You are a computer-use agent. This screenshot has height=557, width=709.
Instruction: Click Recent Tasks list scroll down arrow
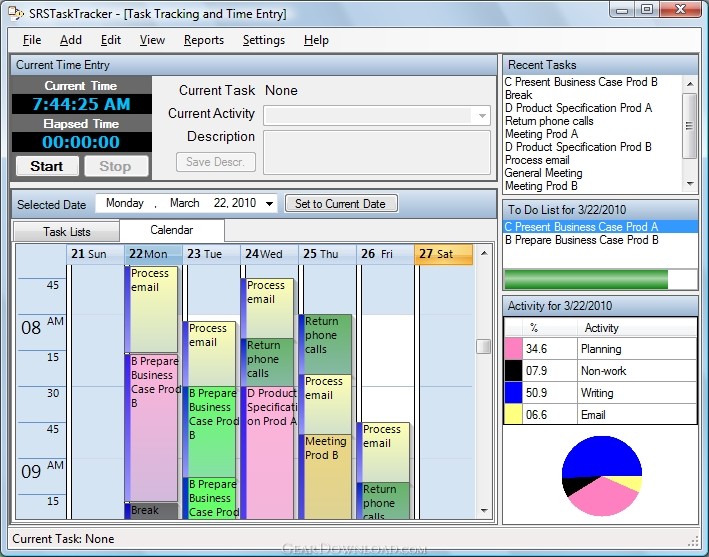click(690, 184)
